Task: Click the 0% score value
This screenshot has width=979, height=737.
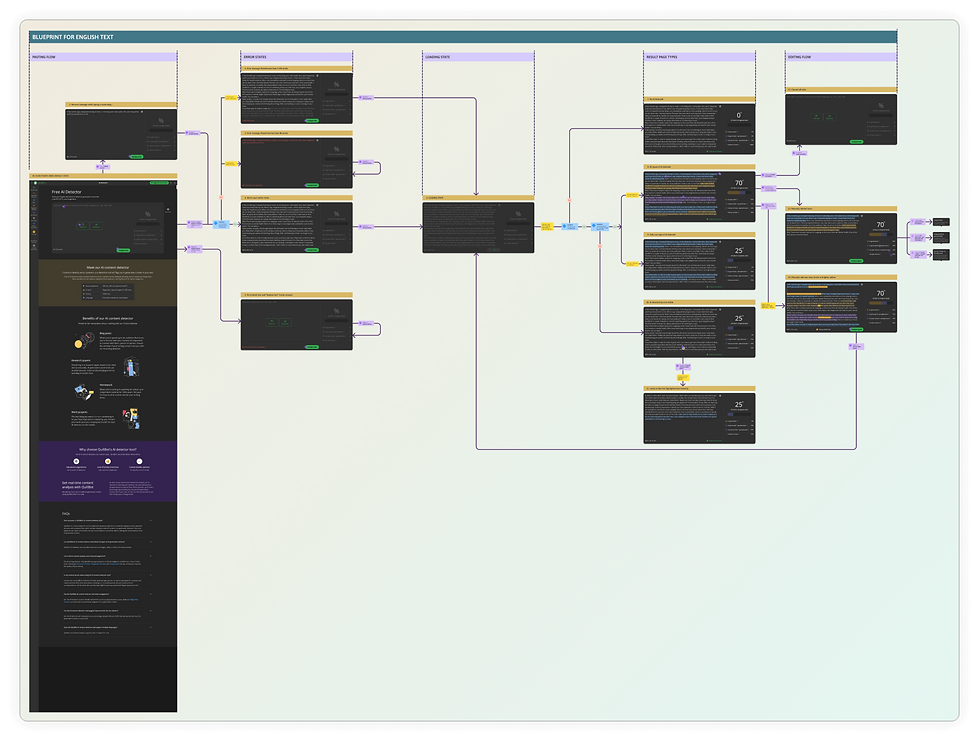Action: [x=739, y=115]
